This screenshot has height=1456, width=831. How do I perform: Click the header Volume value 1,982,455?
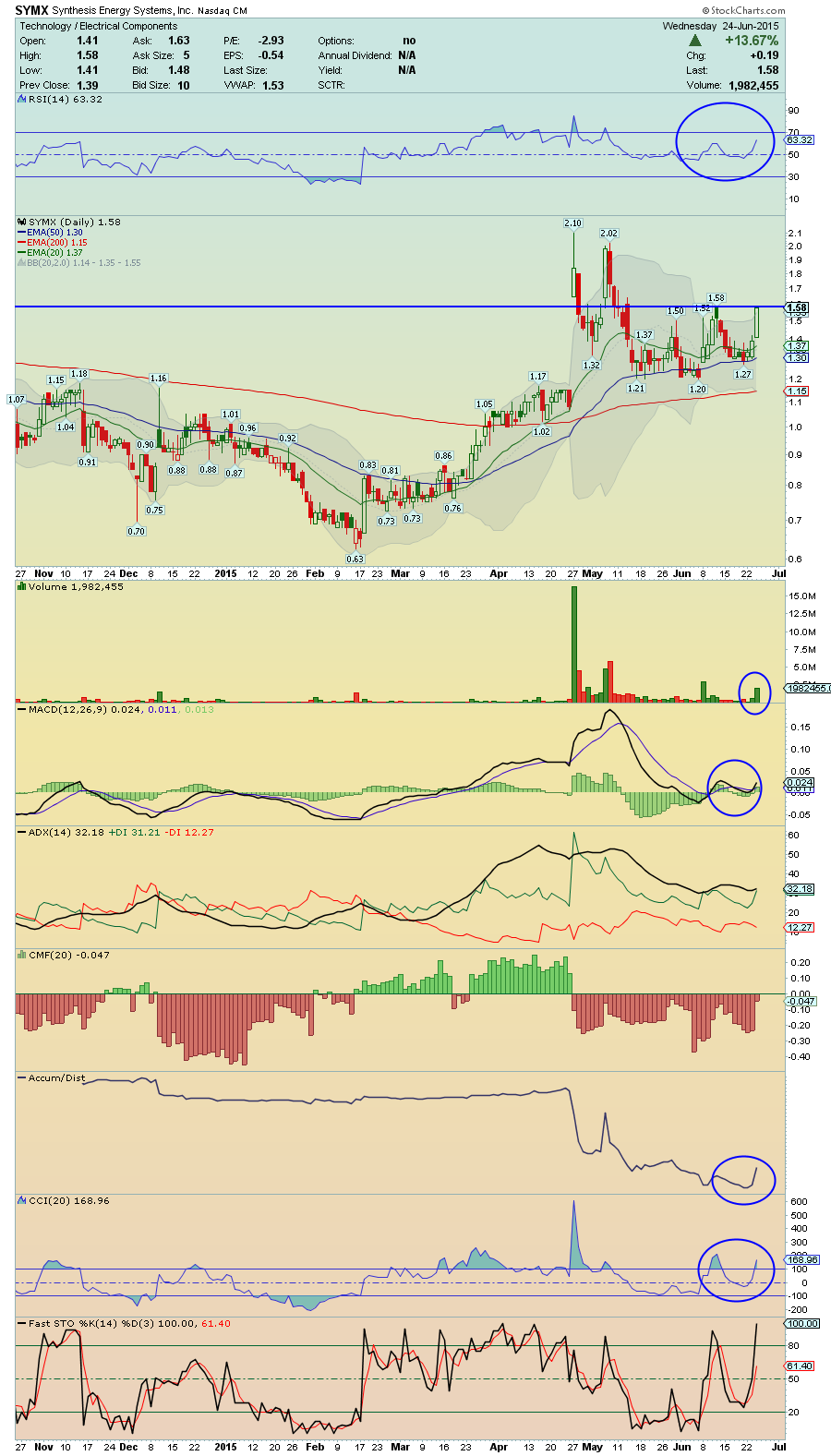tap(753, 85)
